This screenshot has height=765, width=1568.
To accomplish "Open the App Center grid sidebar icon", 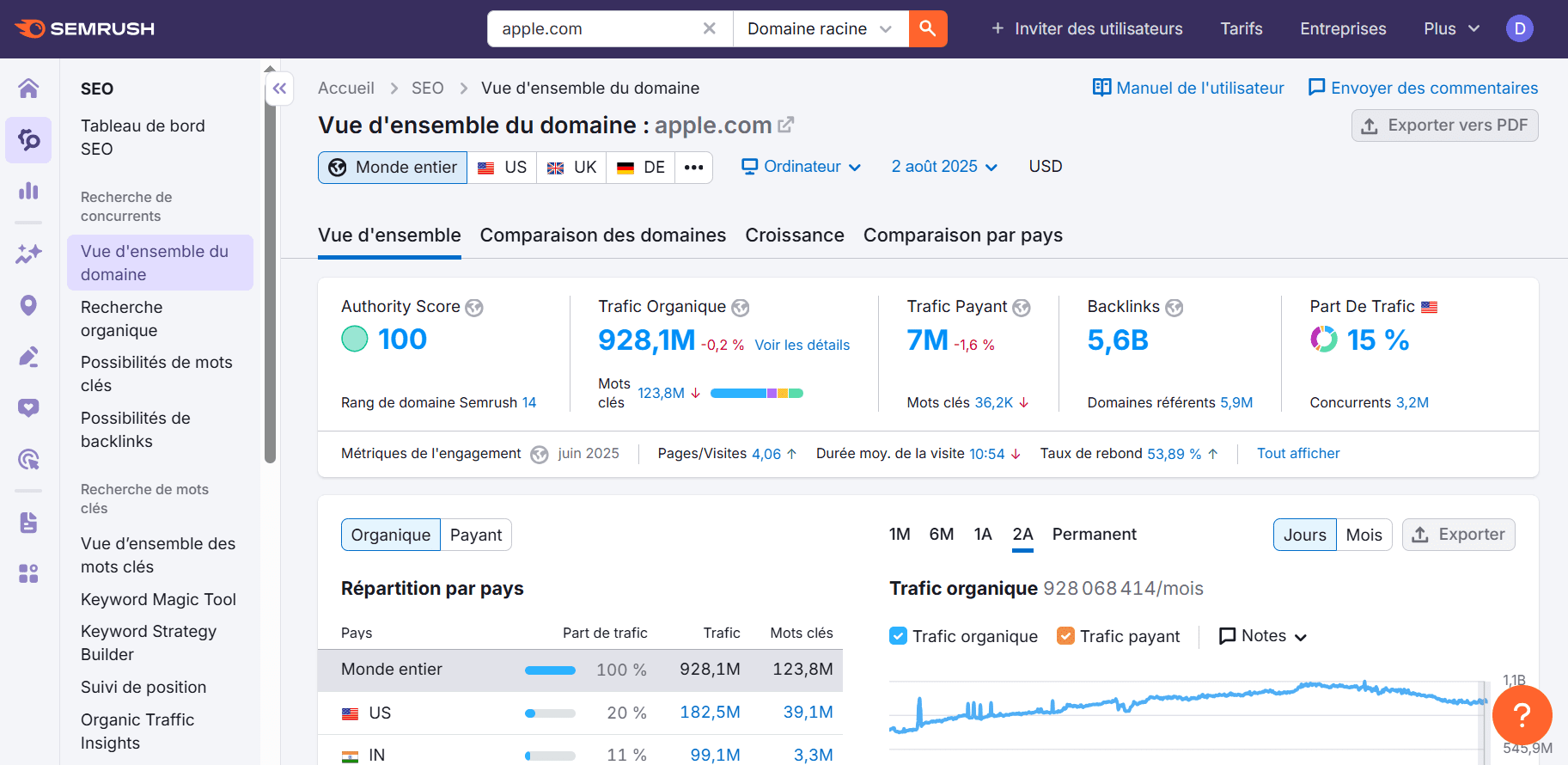I will 28,573.
